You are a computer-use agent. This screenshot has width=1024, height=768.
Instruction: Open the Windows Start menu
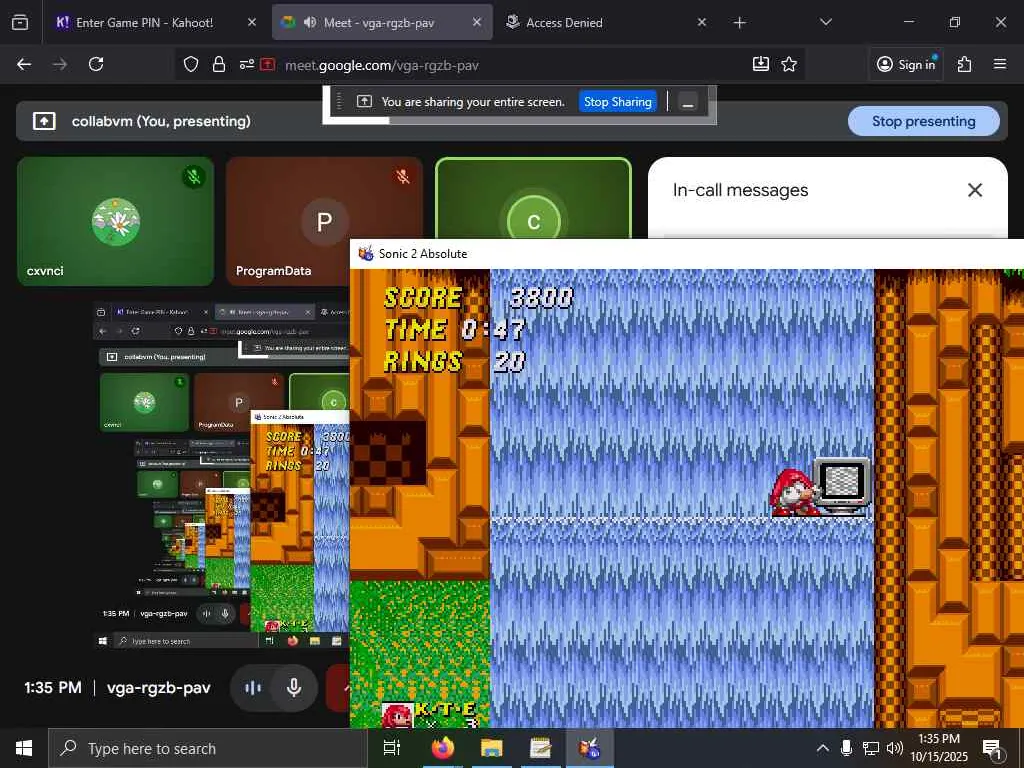pyautogui.click(x=24, y=748)
